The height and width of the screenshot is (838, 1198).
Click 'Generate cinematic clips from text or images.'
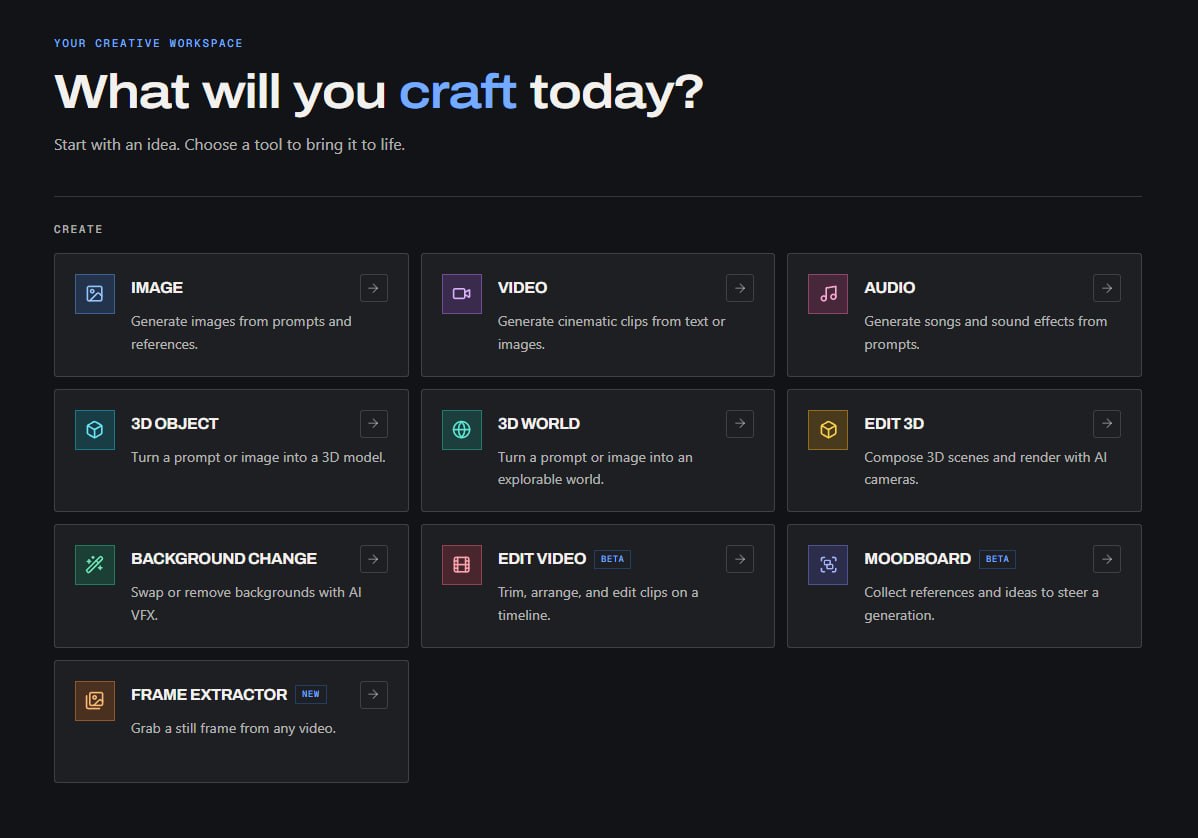pyautogui.click(x=611, y=333)
